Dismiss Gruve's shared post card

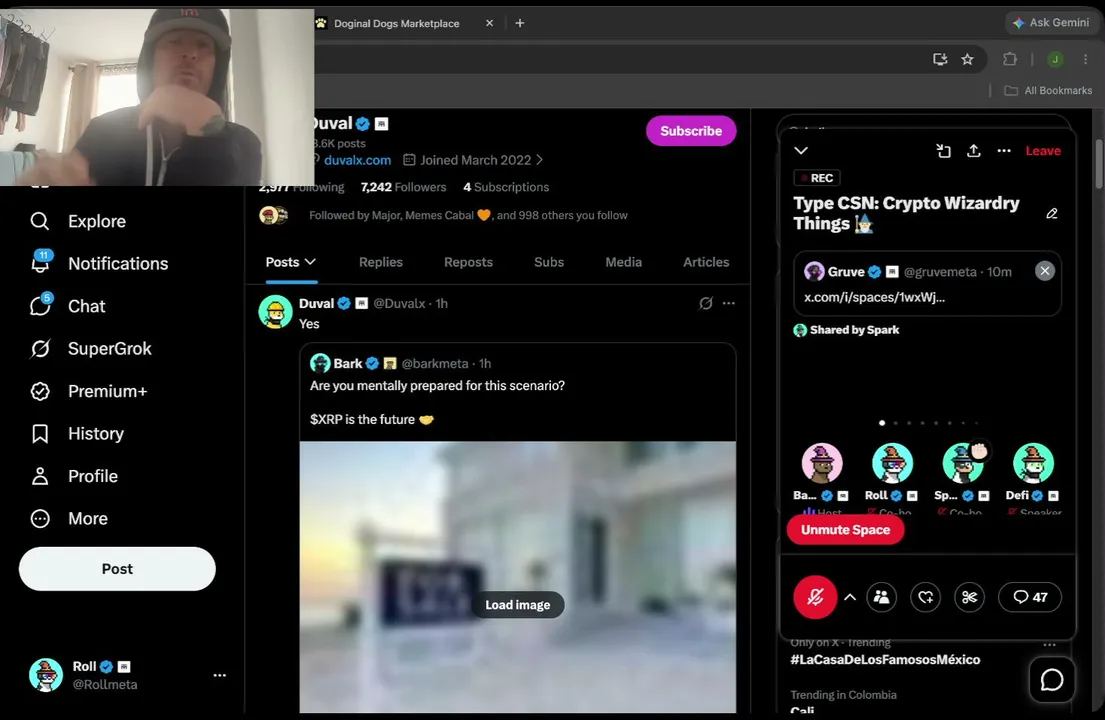[1044, 271]
